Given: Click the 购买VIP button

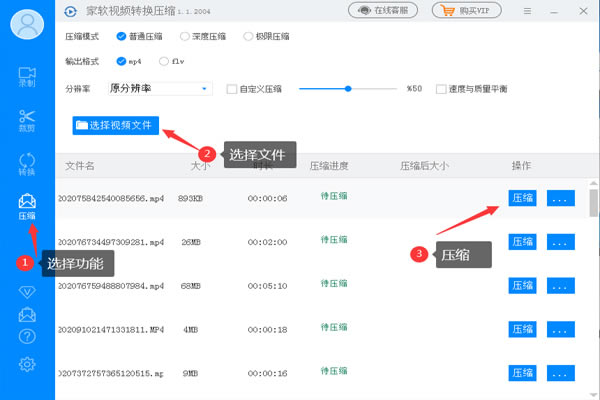Looking at the screenshot, I should (x=466, y=11).
